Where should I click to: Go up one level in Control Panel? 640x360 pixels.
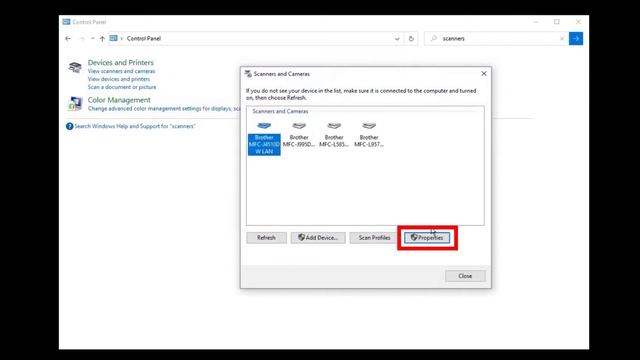click(102, 38)
